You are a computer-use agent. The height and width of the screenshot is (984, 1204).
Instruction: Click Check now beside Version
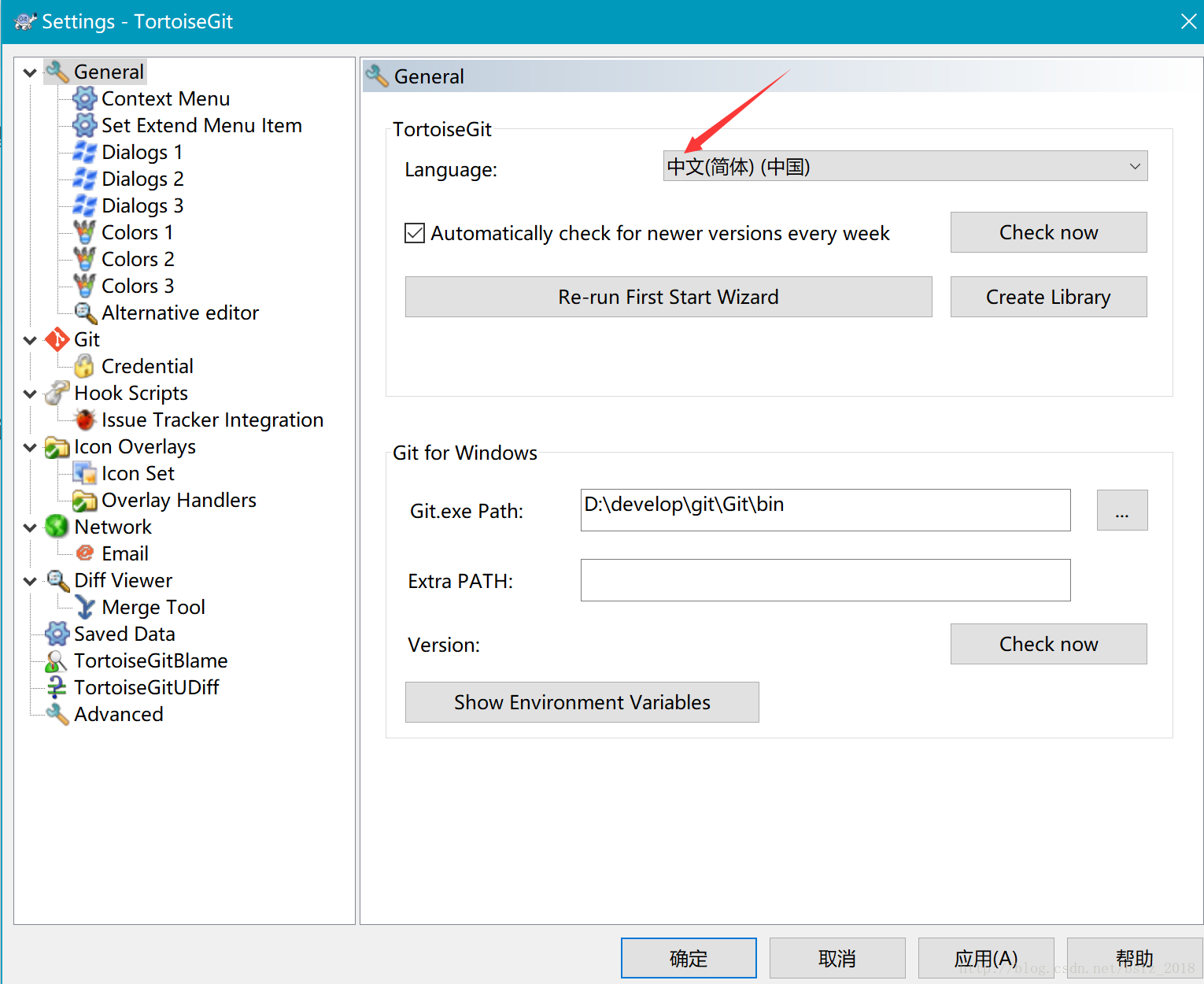[1048, 644]
